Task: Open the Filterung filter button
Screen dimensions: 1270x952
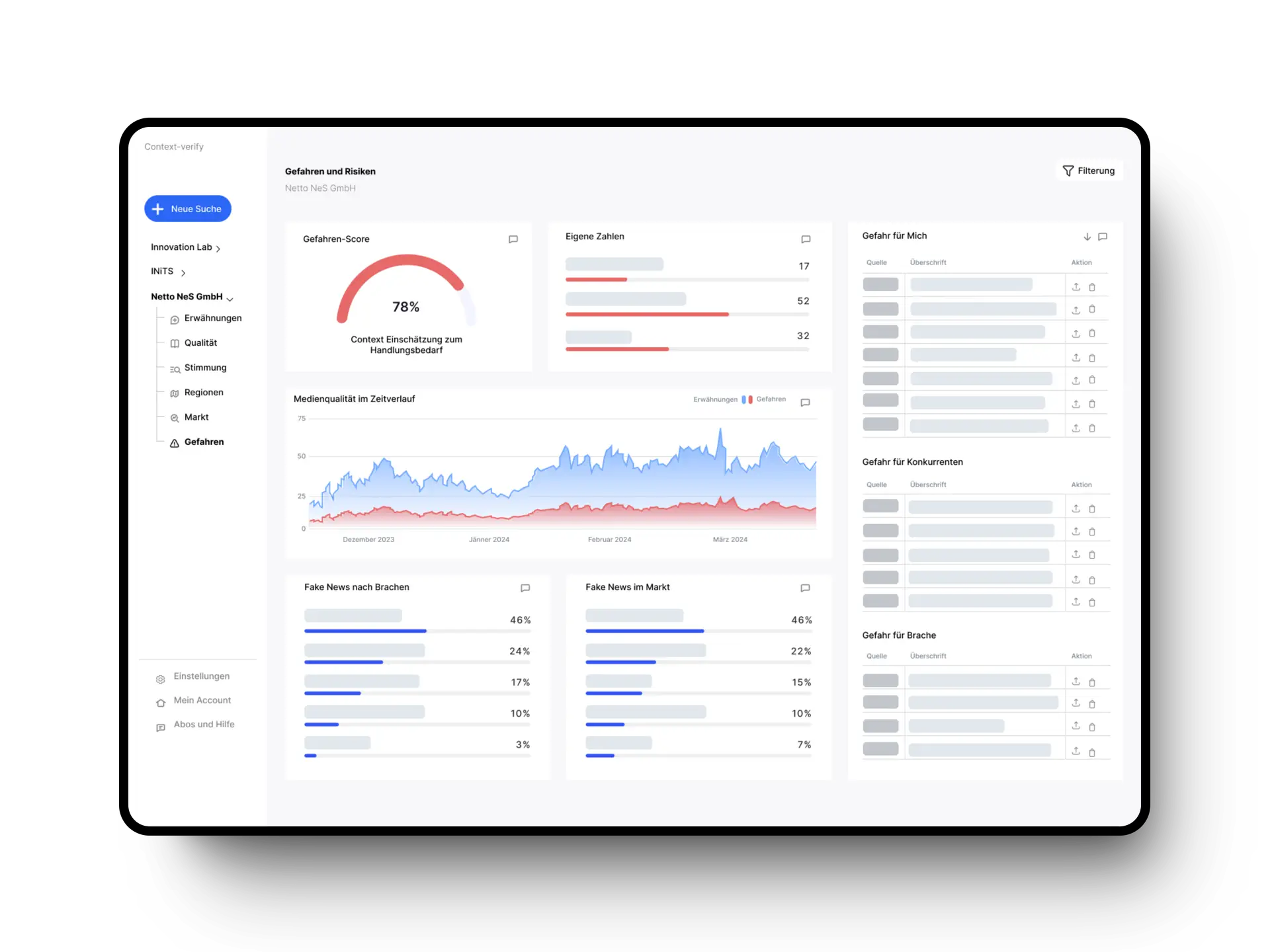Action: pyautogui.click(x=1089, y=171)
